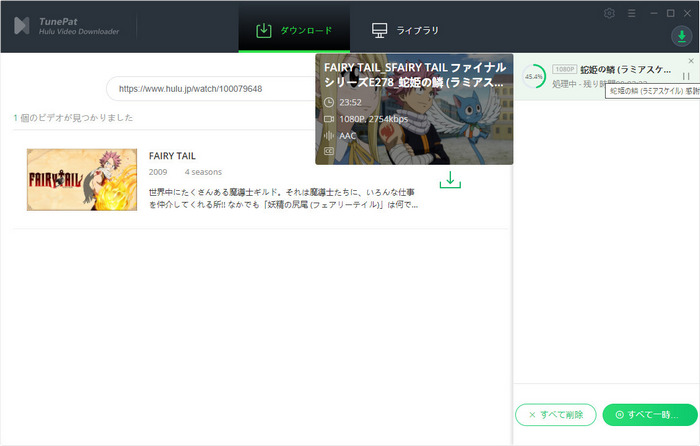700x446 pixels.
Task: Click the FAIRY TAIL description text
Action: click(x=283, y=198)
